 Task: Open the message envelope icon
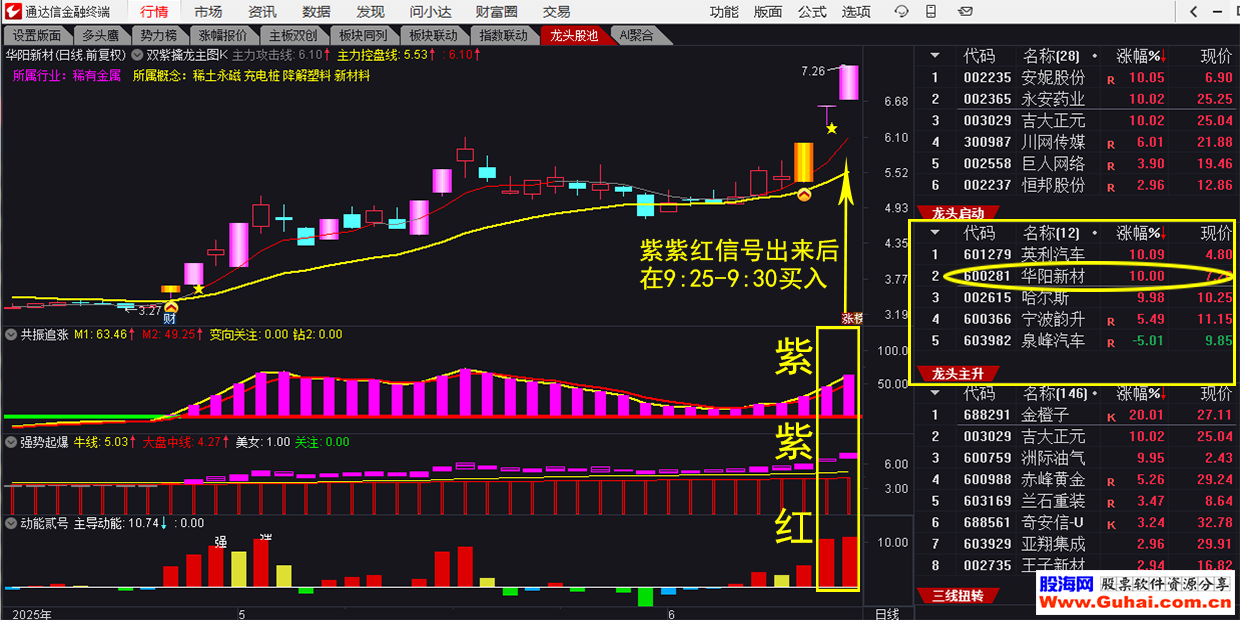(966, 12)
